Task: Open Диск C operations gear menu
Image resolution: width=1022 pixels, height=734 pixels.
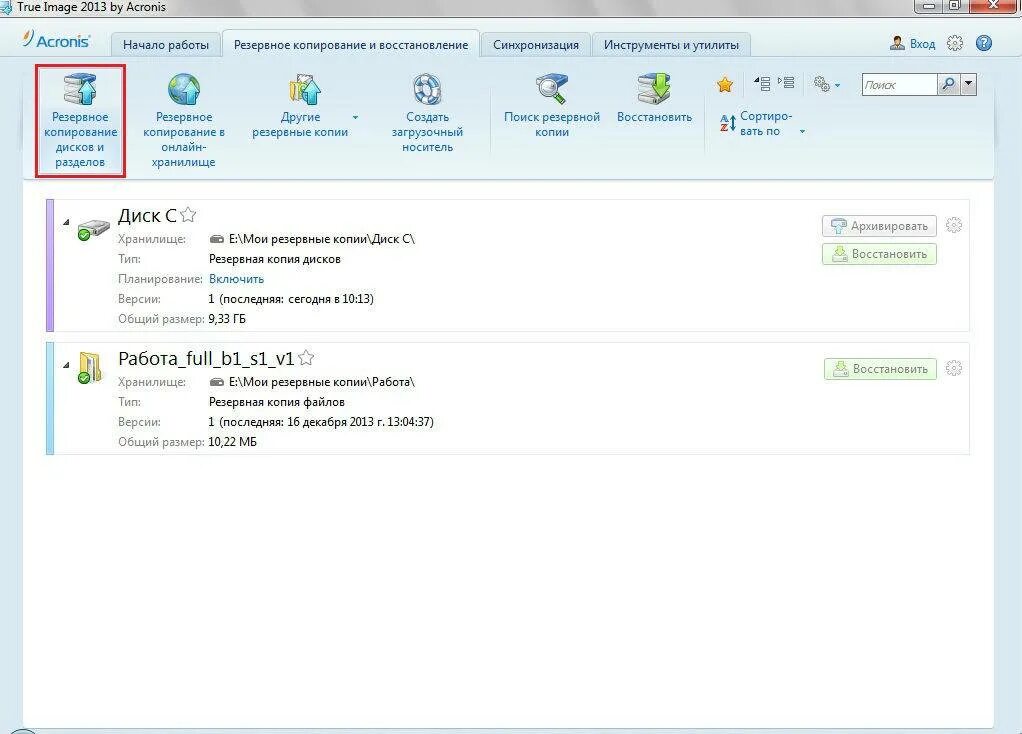Action: pyautogui.click(x=954, y=226)
